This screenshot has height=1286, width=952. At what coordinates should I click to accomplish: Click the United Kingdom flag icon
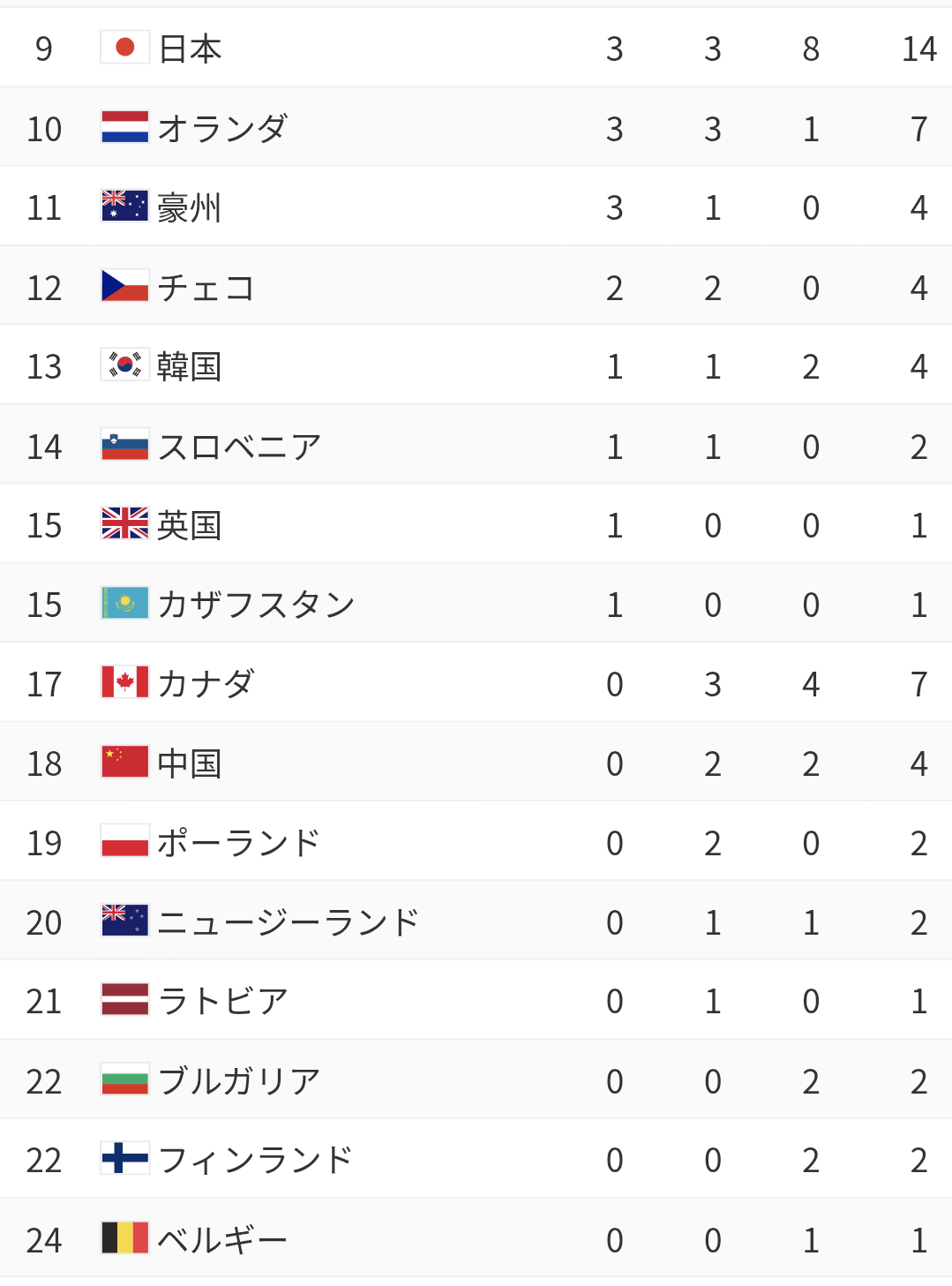tap(124, 524)
